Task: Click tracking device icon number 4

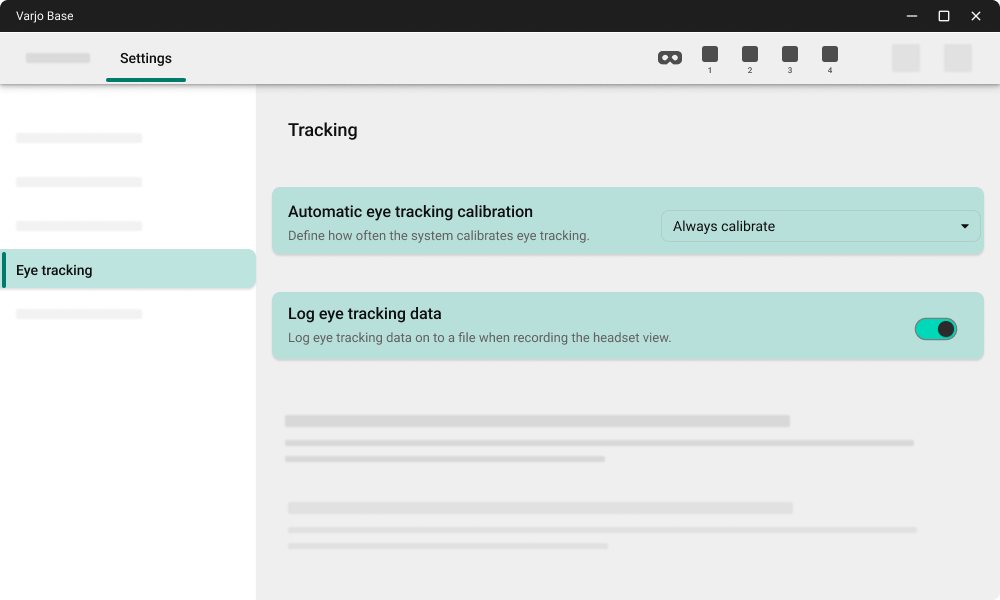Action: click(x=830, y=55)
